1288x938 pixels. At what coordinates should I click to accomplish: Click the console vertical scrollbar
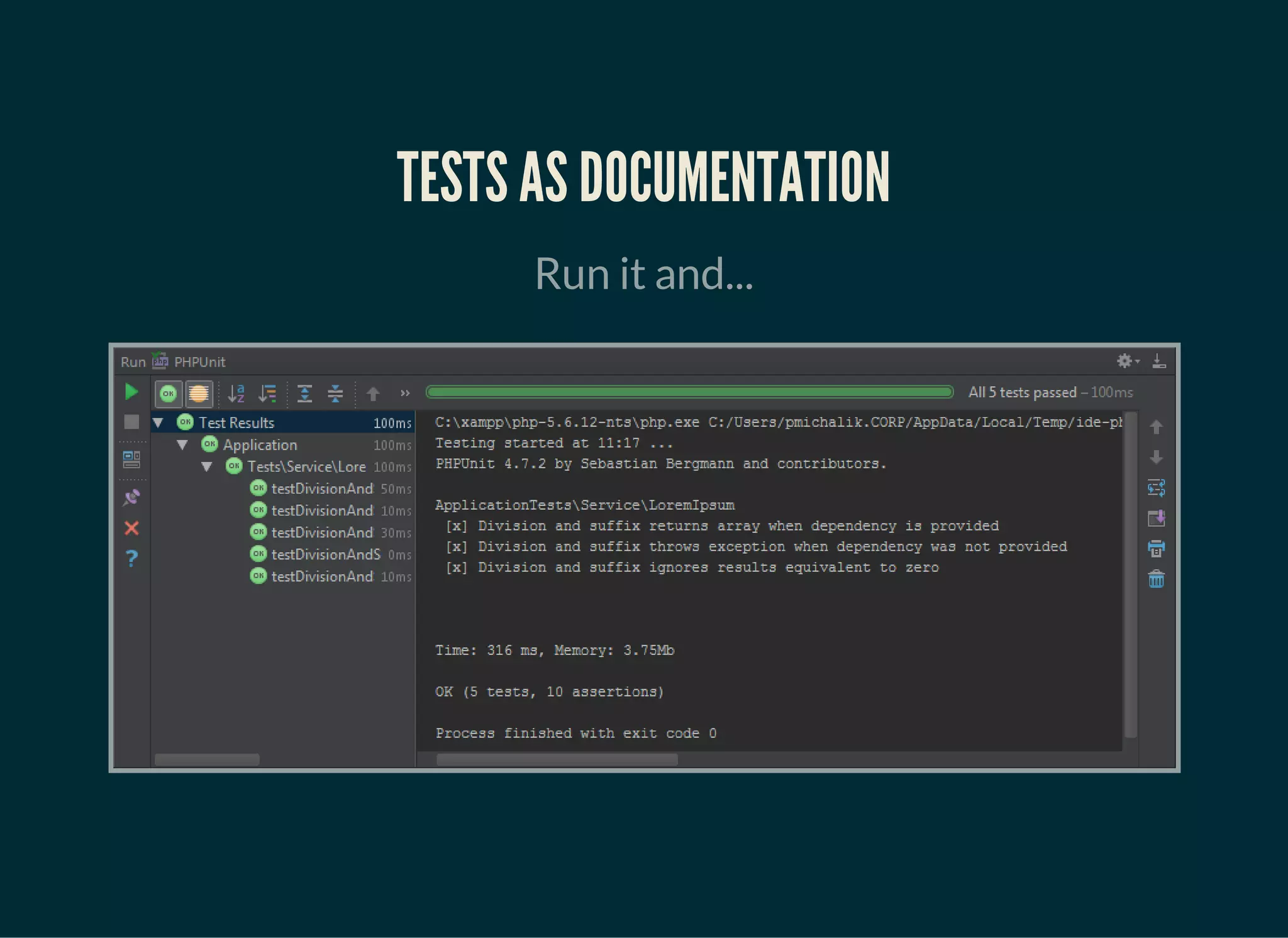[x=1130, y=575]
